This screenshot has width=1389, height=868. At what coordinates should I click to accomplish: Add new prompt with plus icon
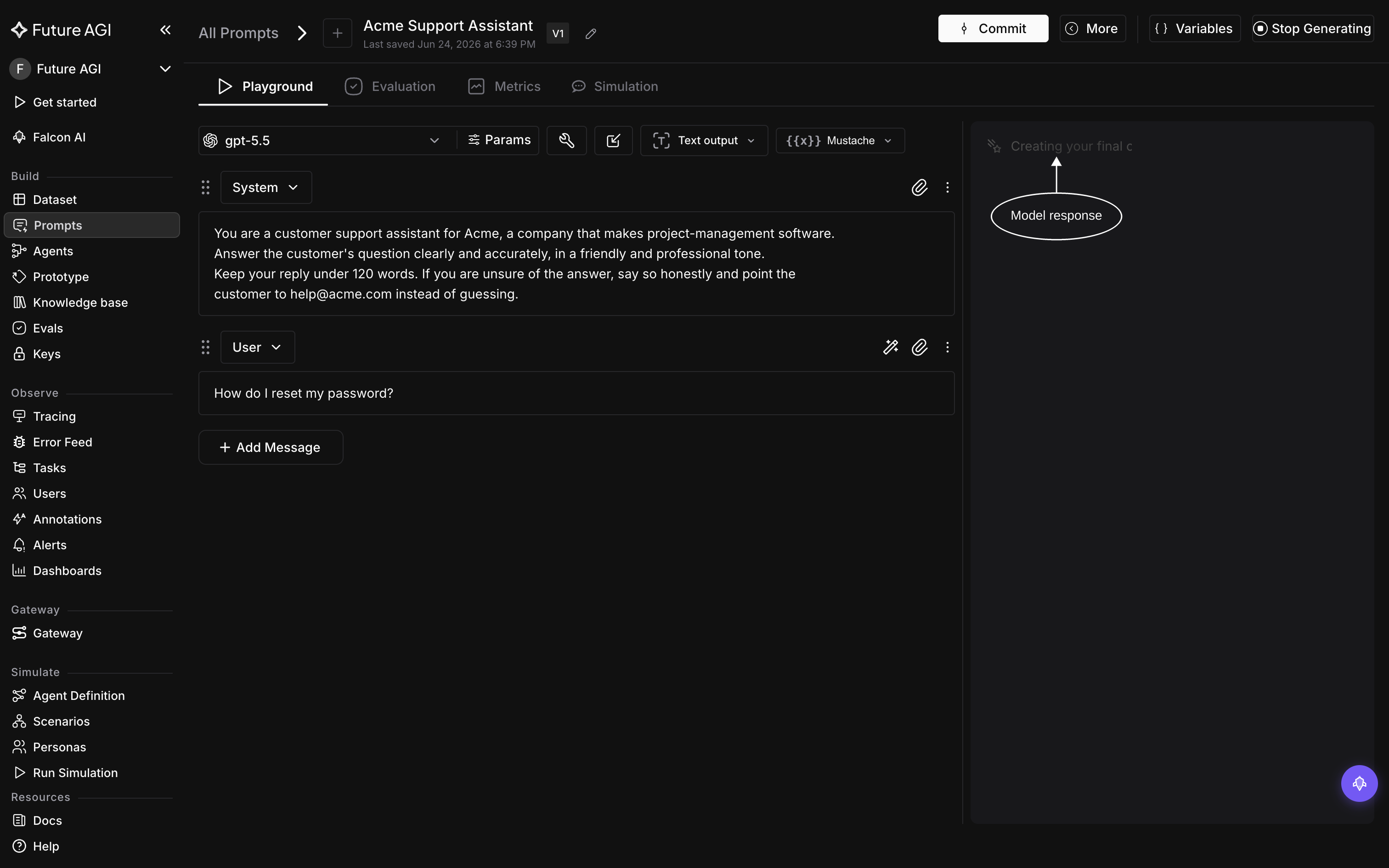338,33
